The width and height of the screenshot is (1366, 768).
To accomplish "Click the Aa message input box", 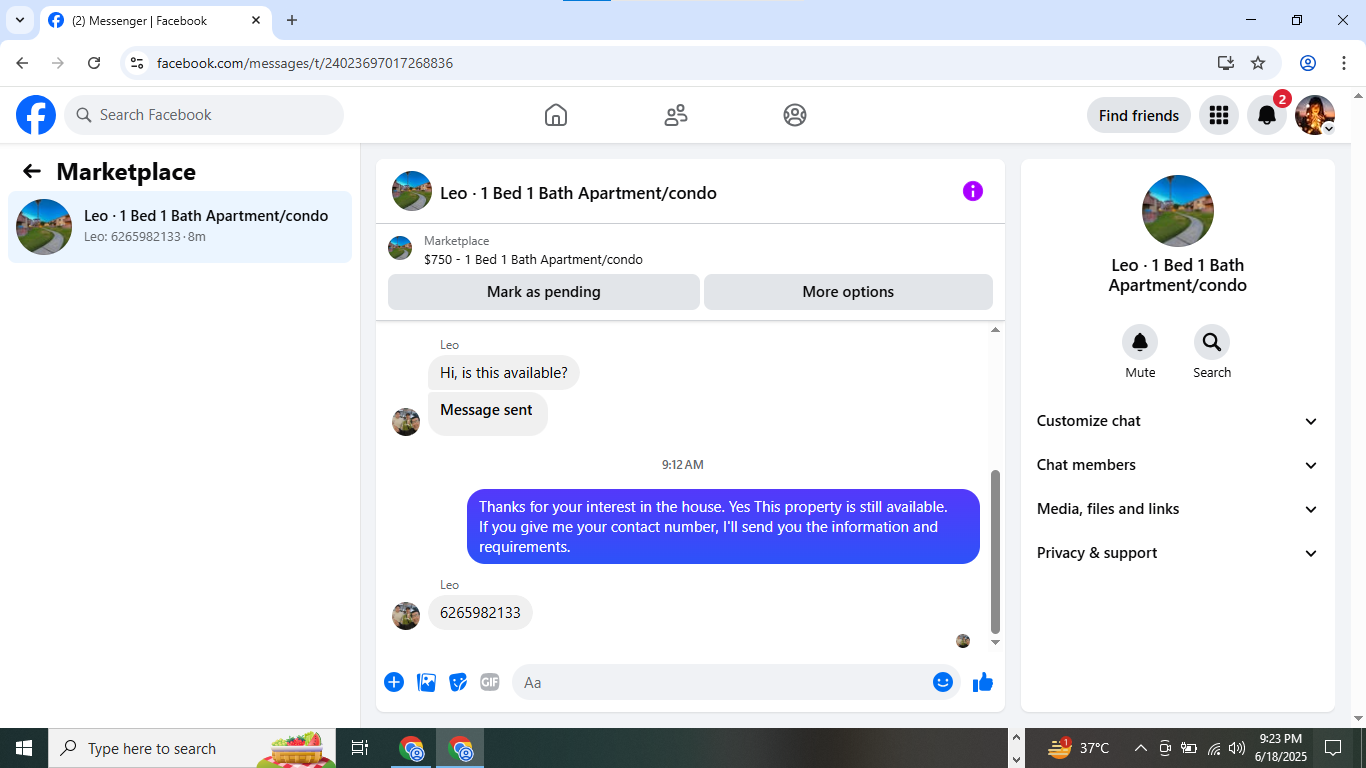I will tap(736, 682).
